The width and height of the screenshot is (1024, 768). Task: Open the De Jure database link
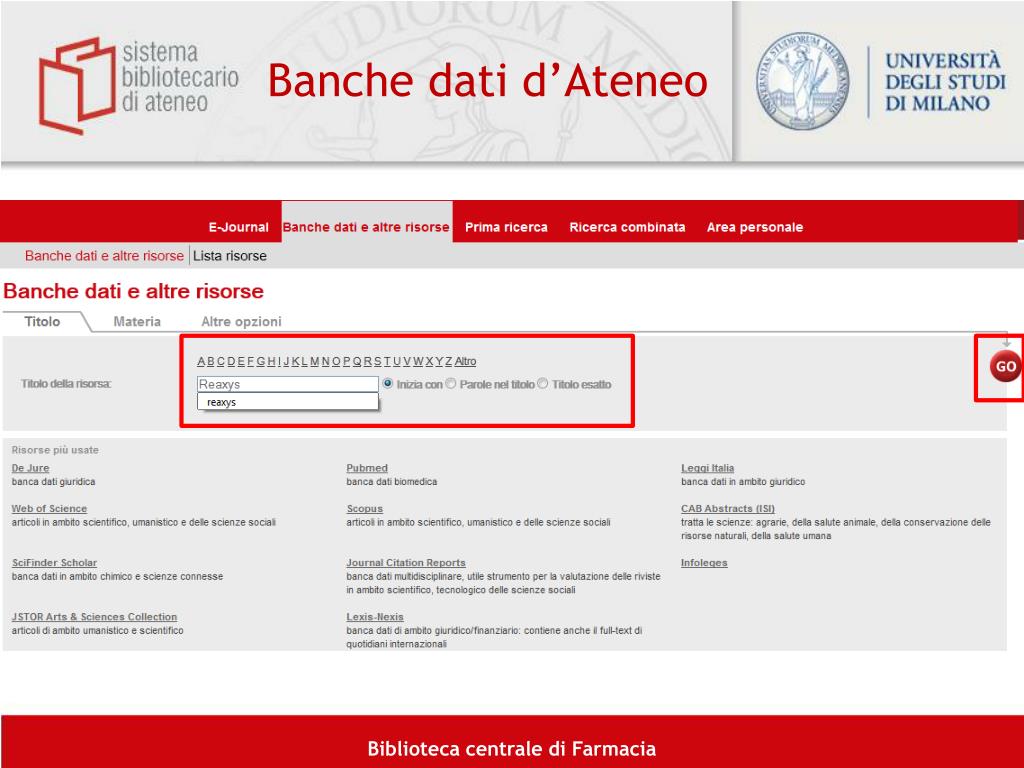[31, 468]
